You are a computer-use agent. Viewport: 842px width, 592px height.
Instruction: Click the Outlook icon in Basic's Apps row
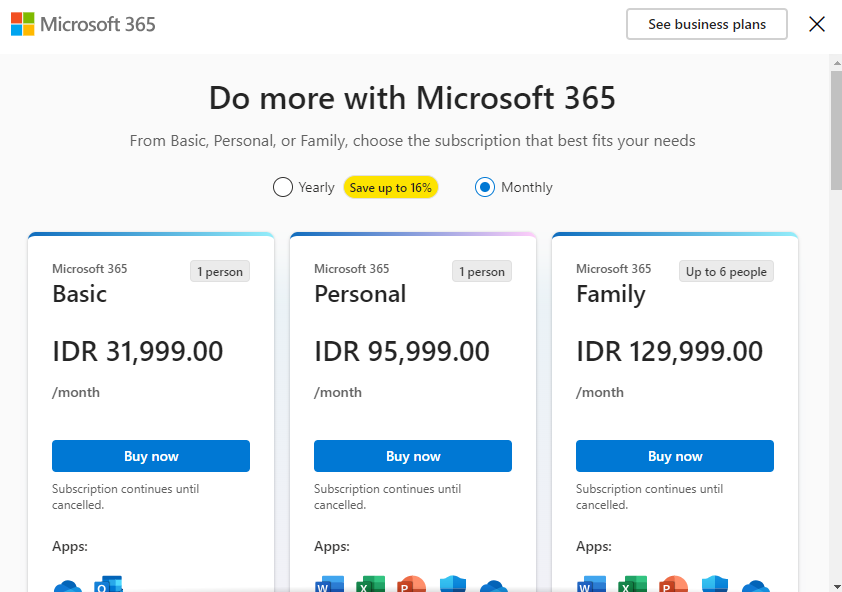108,585
